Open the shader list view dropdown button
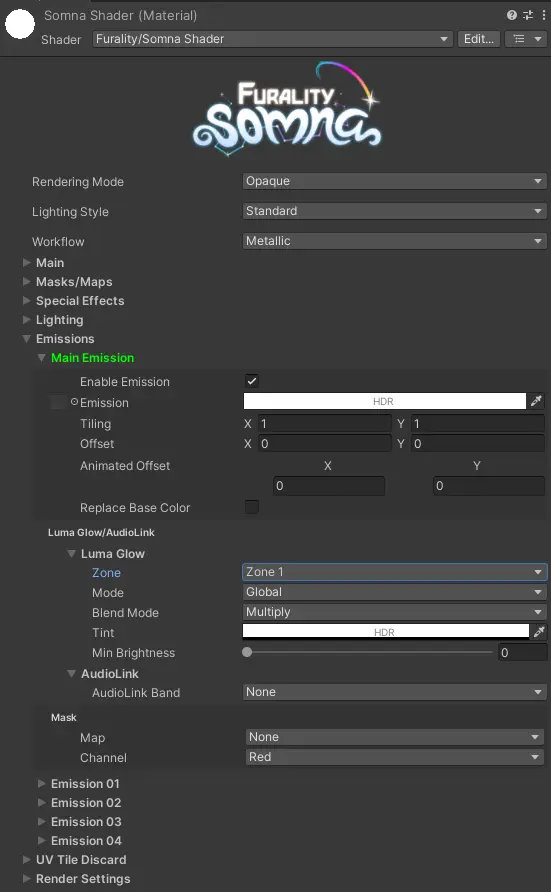The width and height of the screenshot is (551, 892). pos(526,39)
